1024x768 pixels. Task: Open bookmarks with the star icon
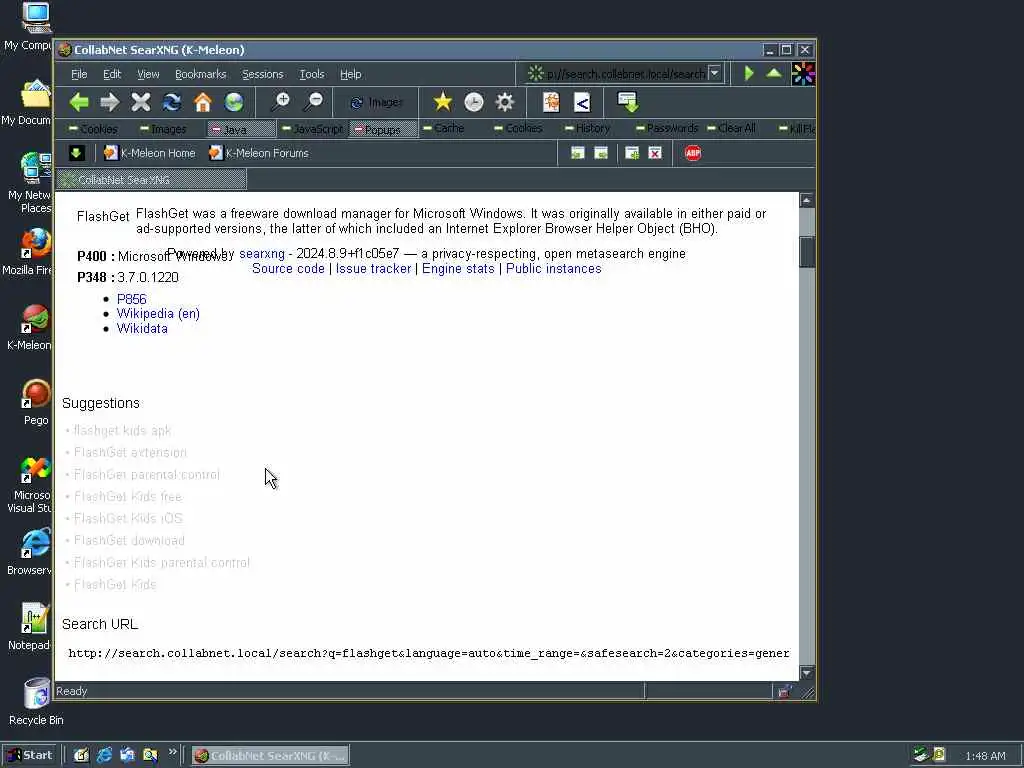coord(442,102)
